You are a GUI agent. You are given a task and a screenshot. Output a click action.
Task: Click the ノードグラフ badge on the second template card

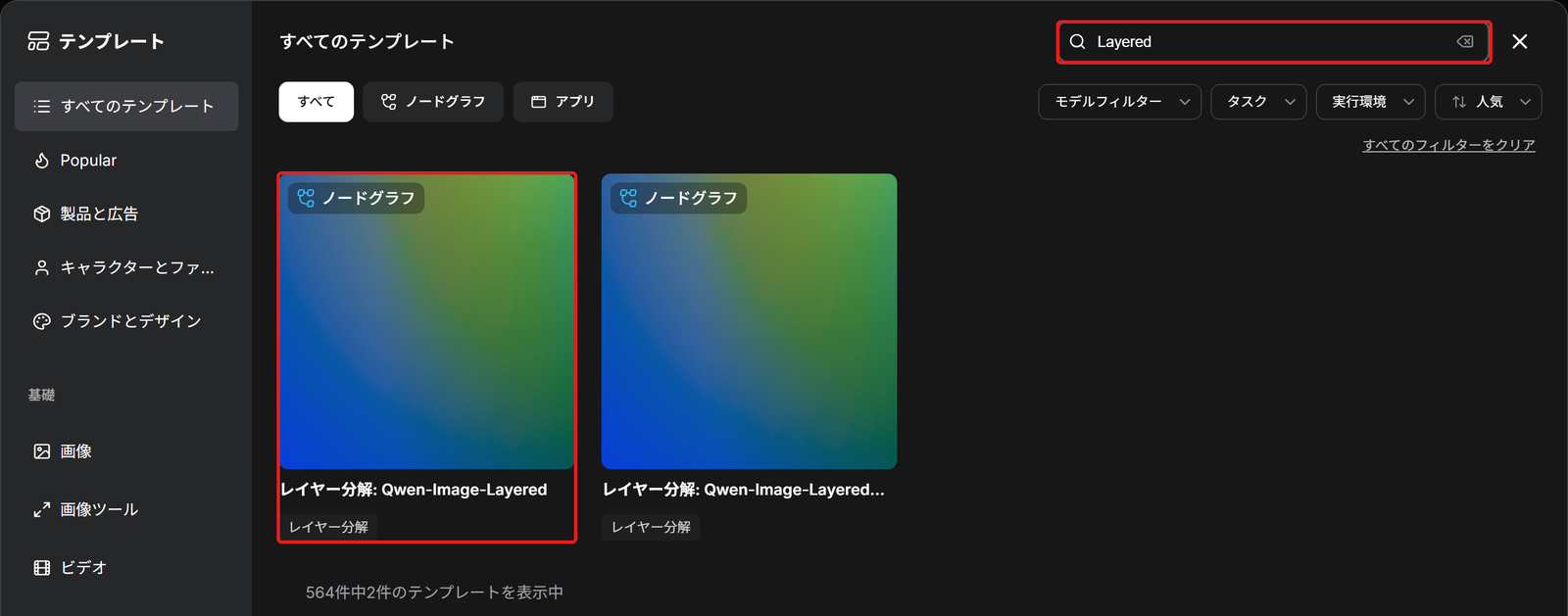coord(678,198)
